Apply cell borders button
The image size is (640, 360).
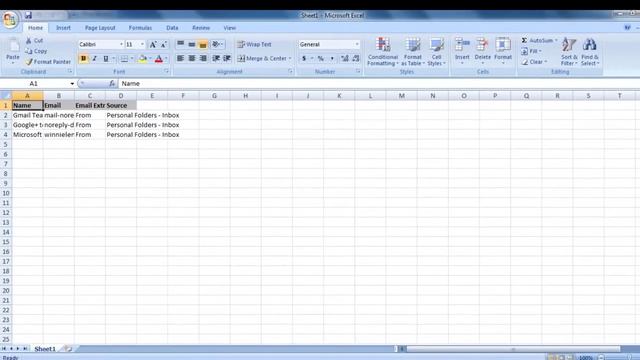pyautogui.click(x=124, y=59)
